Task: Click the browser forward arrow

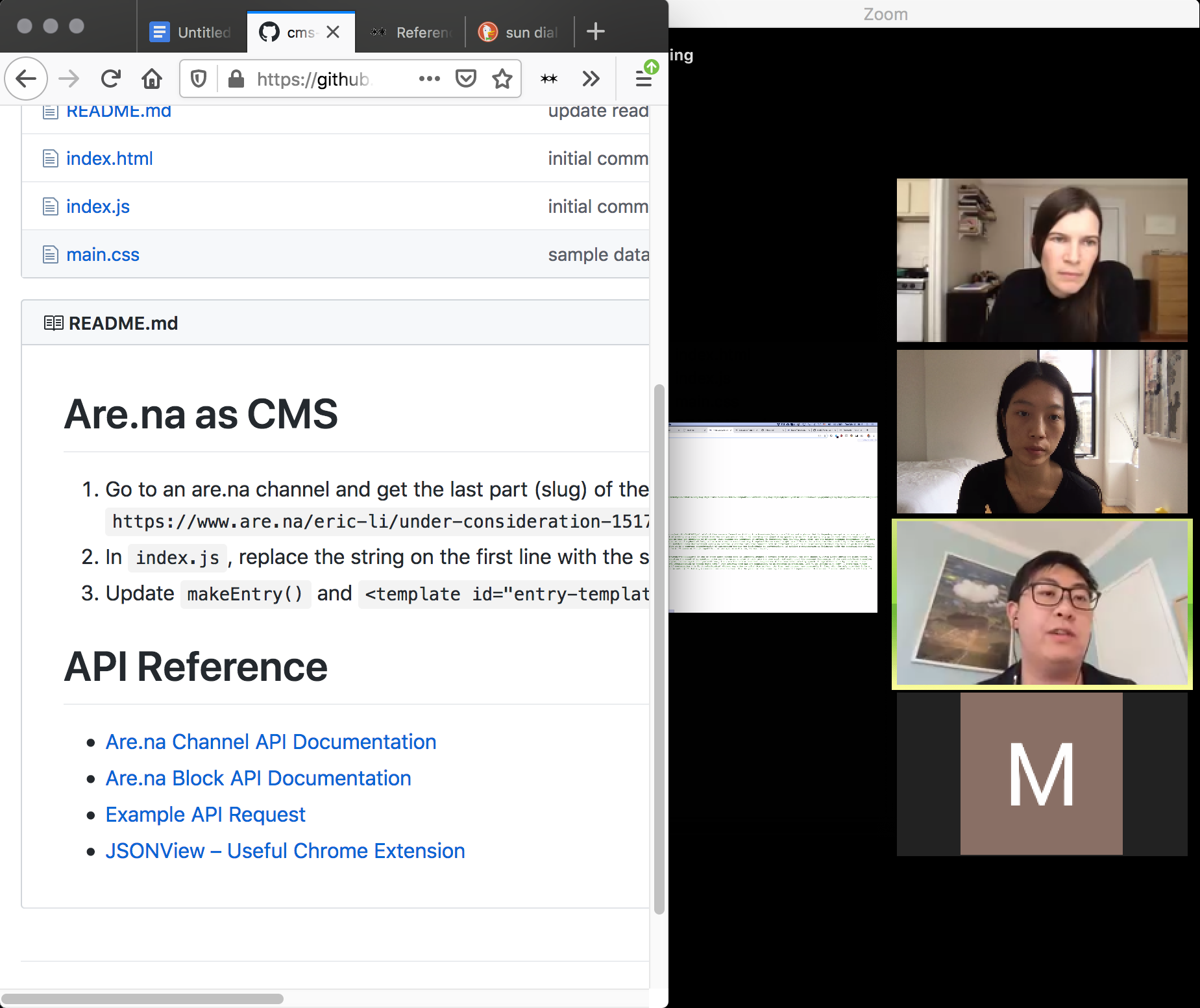Action: pyautogui.click(x=69, y=79)
